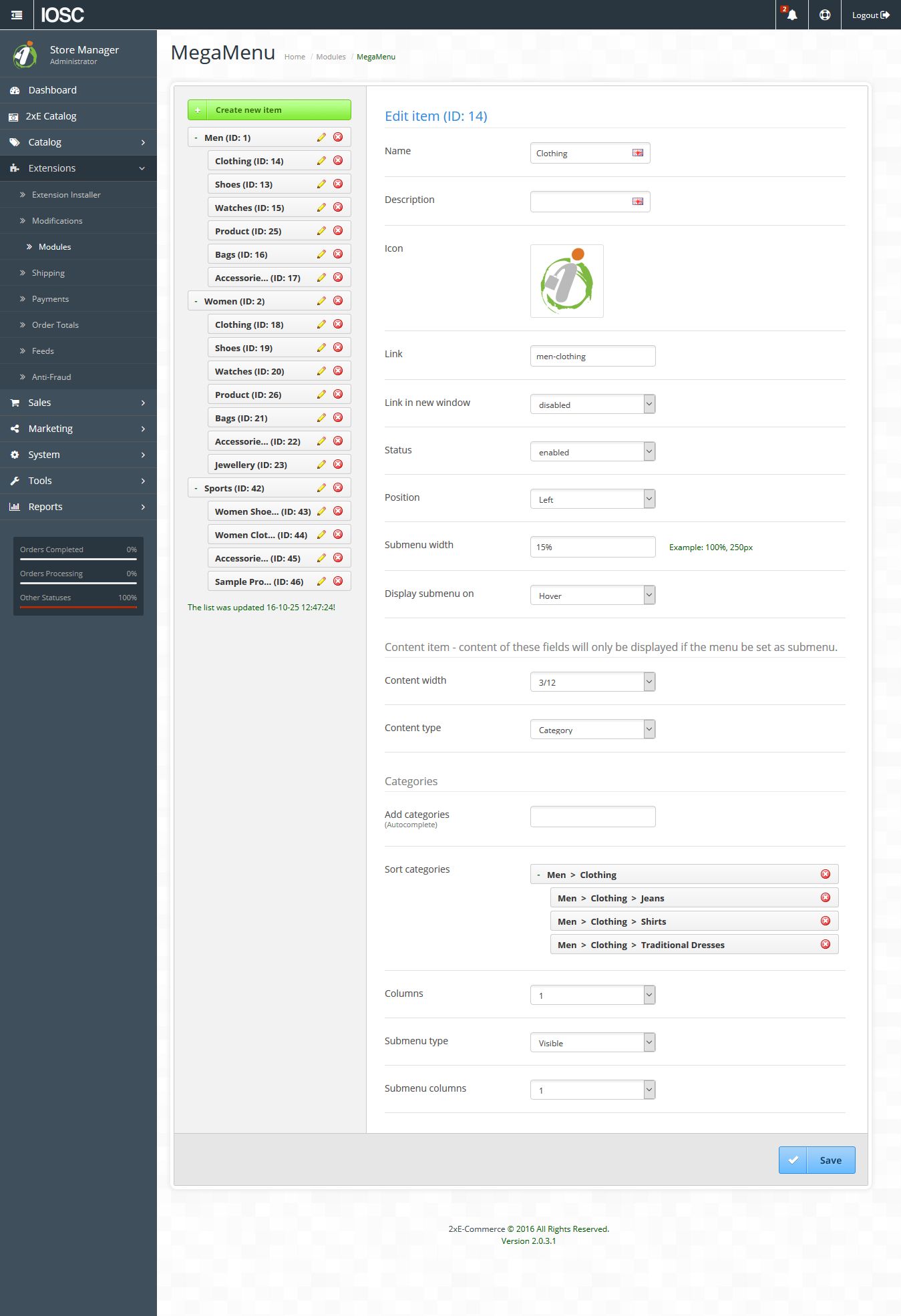This screenshot has height=1316, width=901.
Task: Edit Product (ID: 26) pencil icon
Action: pyautogui.click(x=321, y=394)
